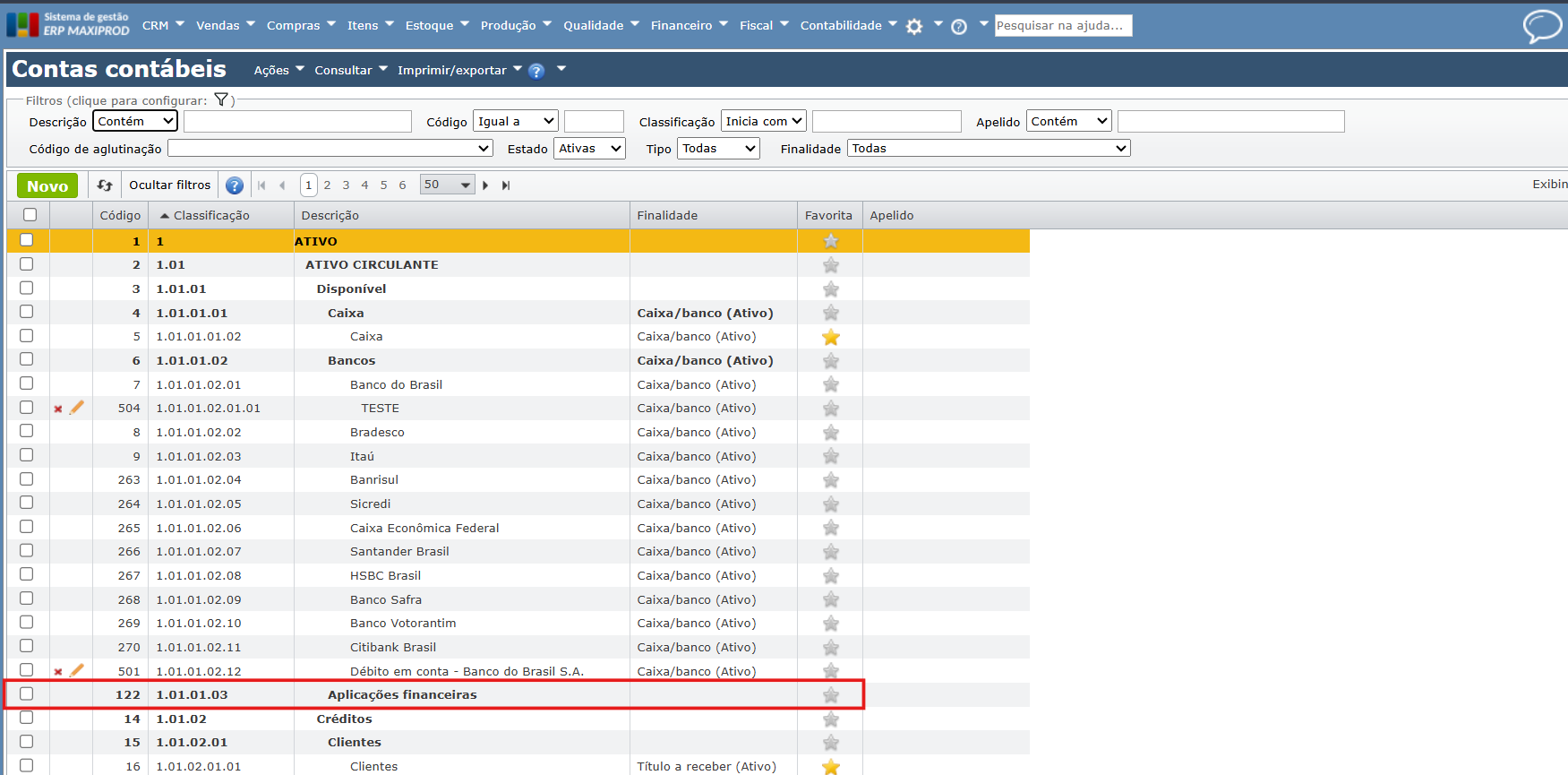
Task: Open the settings gear icon in the menu bar
Action: point(914,27)
